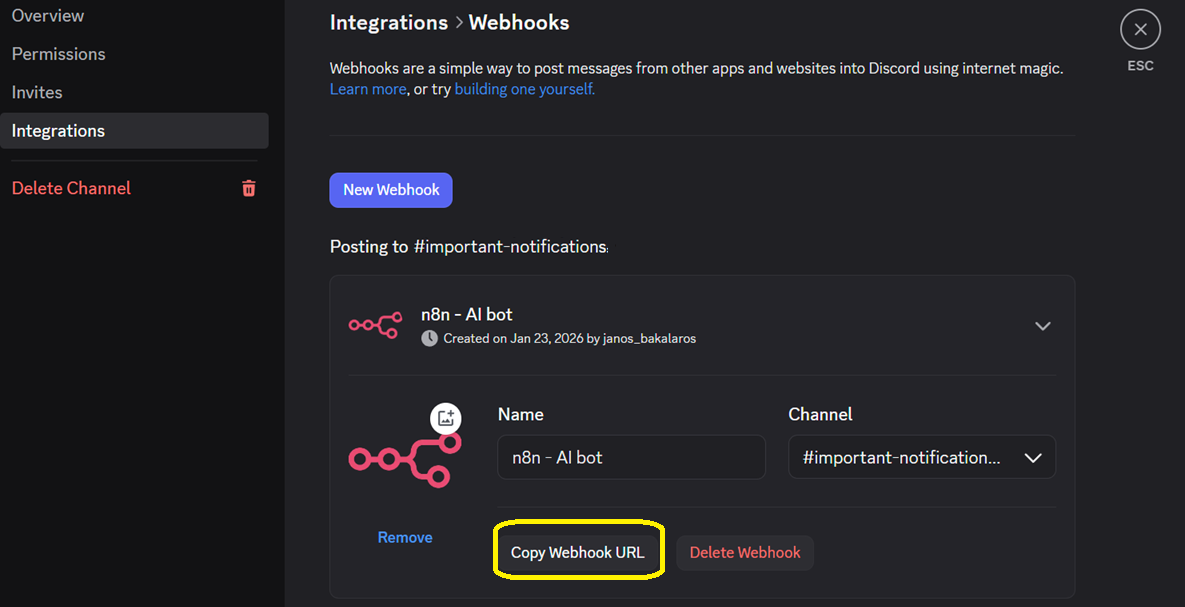Close settings with the ESC X icon
The width and height of the screenshot is (1185, 607).
pyautogui.click(x=1140, y=30)
